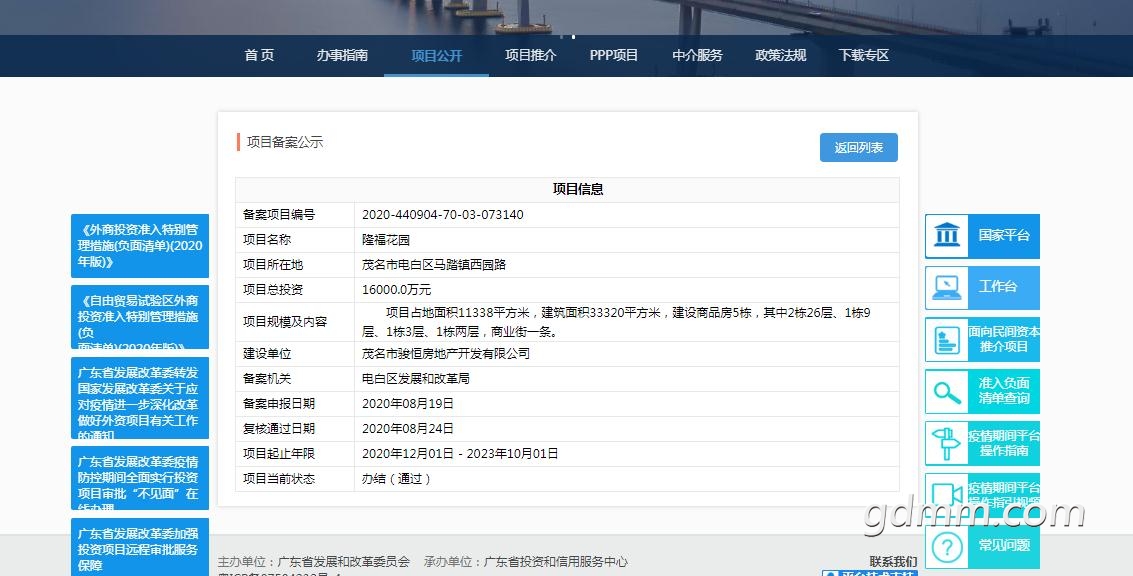Open the 投资项目审批"不见面" link

[140, 478]
